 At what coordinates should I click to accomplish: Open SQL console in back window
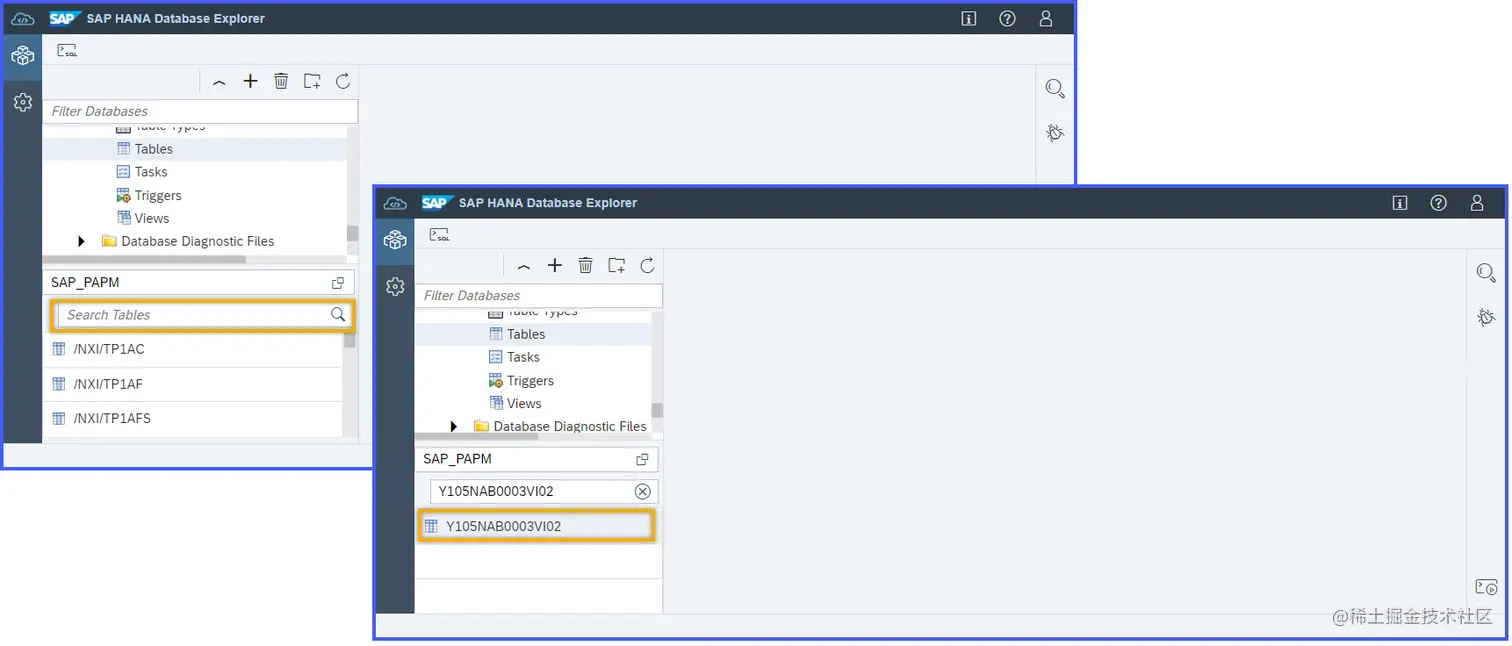tap(67, 50)
